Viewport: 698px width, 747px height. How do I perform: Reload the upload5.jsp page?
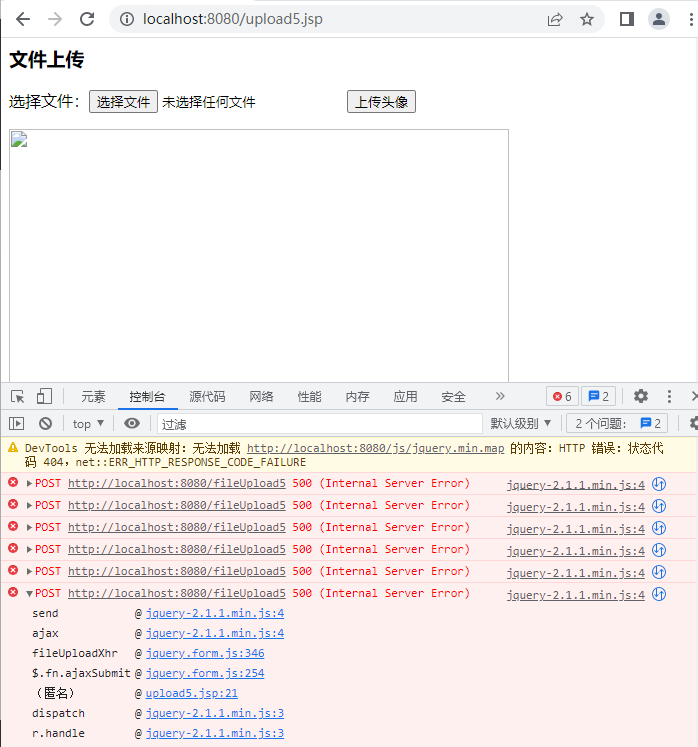pos(87,19)
